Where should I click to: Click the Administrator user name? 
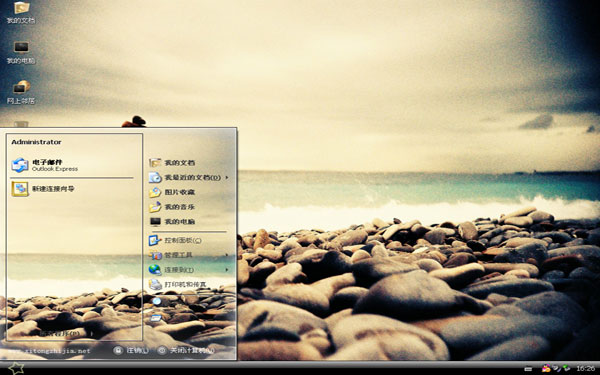[x=36, y=142]
